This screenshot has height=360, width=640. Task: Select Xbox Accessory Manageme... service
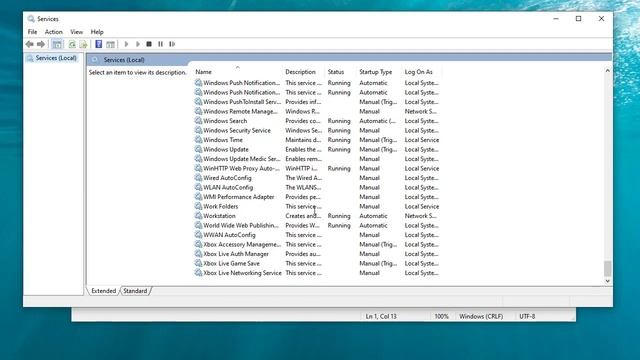[x=242, y=244]
